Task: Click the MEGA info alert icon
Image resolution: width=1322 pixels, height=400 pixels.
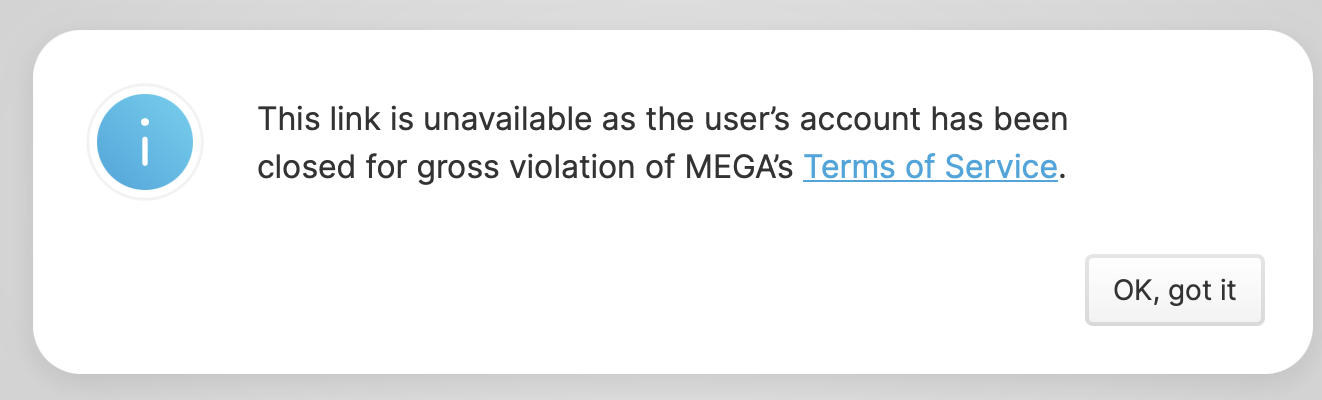Action: click(145, 142)
